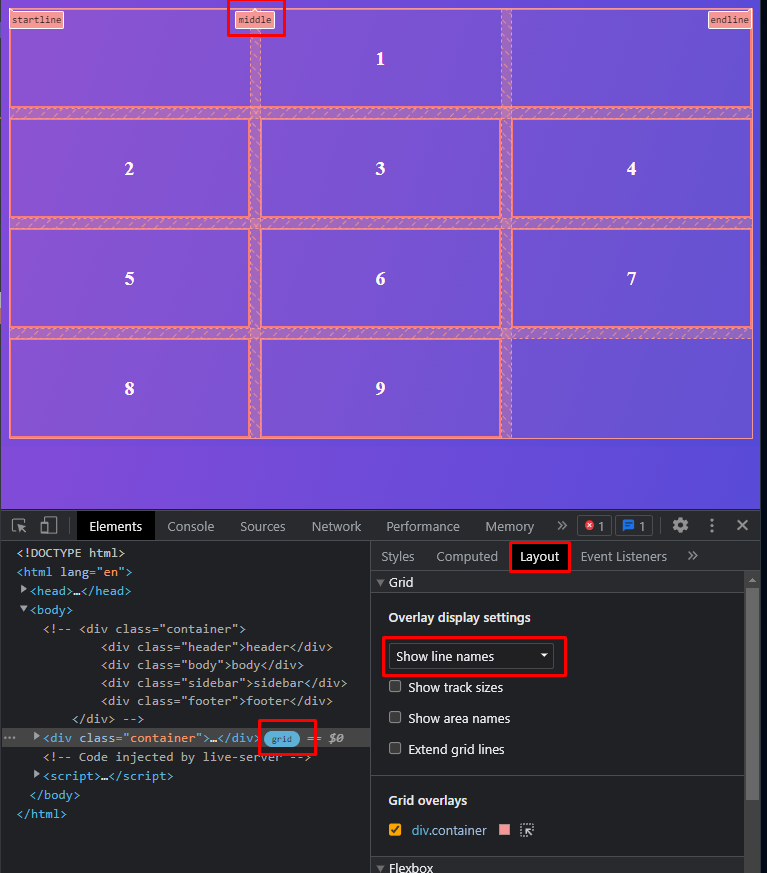Open the Event Listeners pane
This screenshot has height=873, width=767.
pyautogui.click(x=623, y=556)
